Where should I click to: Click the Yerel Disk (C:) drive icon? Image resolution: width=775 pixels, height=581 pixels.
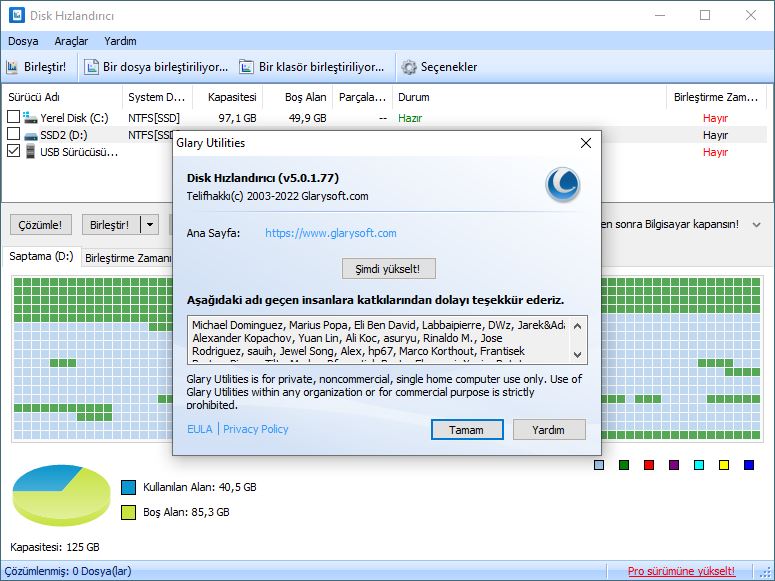30,118
